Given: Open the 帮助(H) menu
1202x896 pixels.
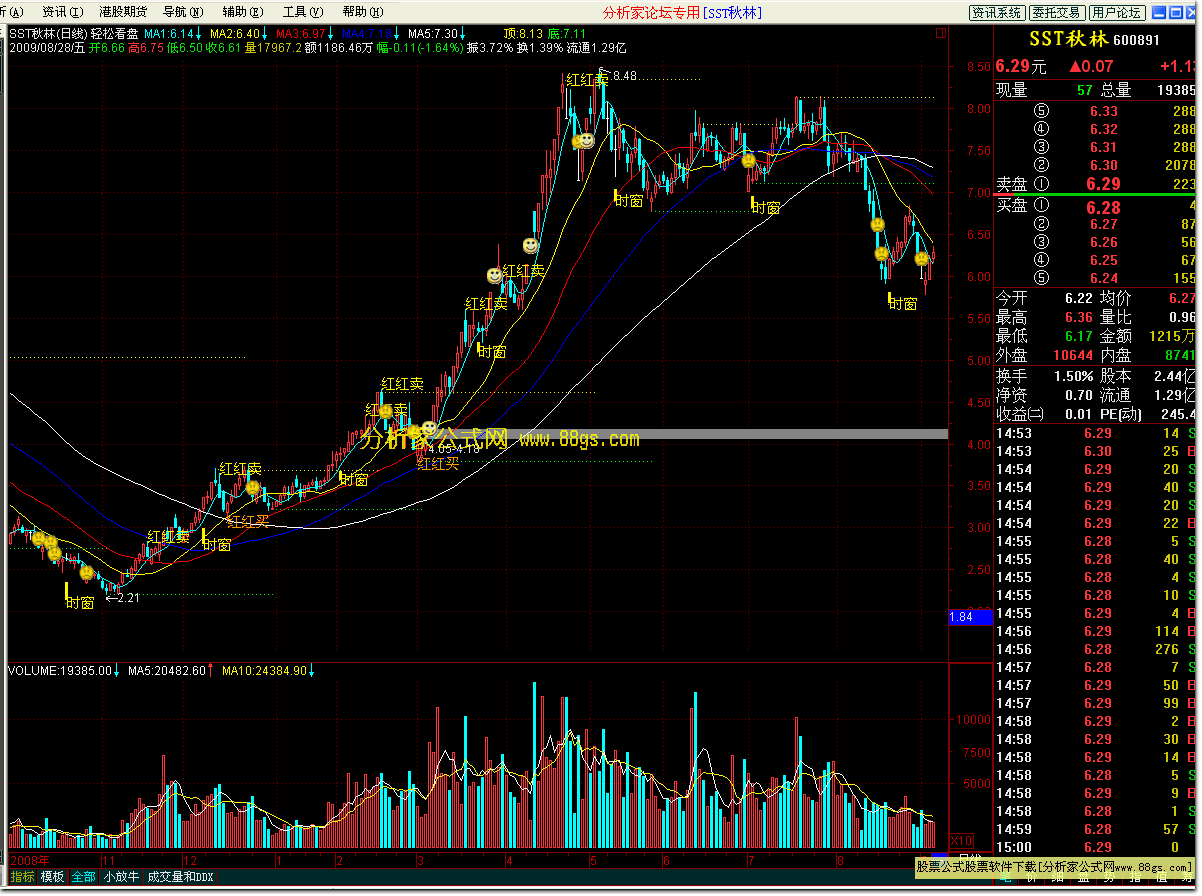Looking at the screenshot, I should coord(362,12).
